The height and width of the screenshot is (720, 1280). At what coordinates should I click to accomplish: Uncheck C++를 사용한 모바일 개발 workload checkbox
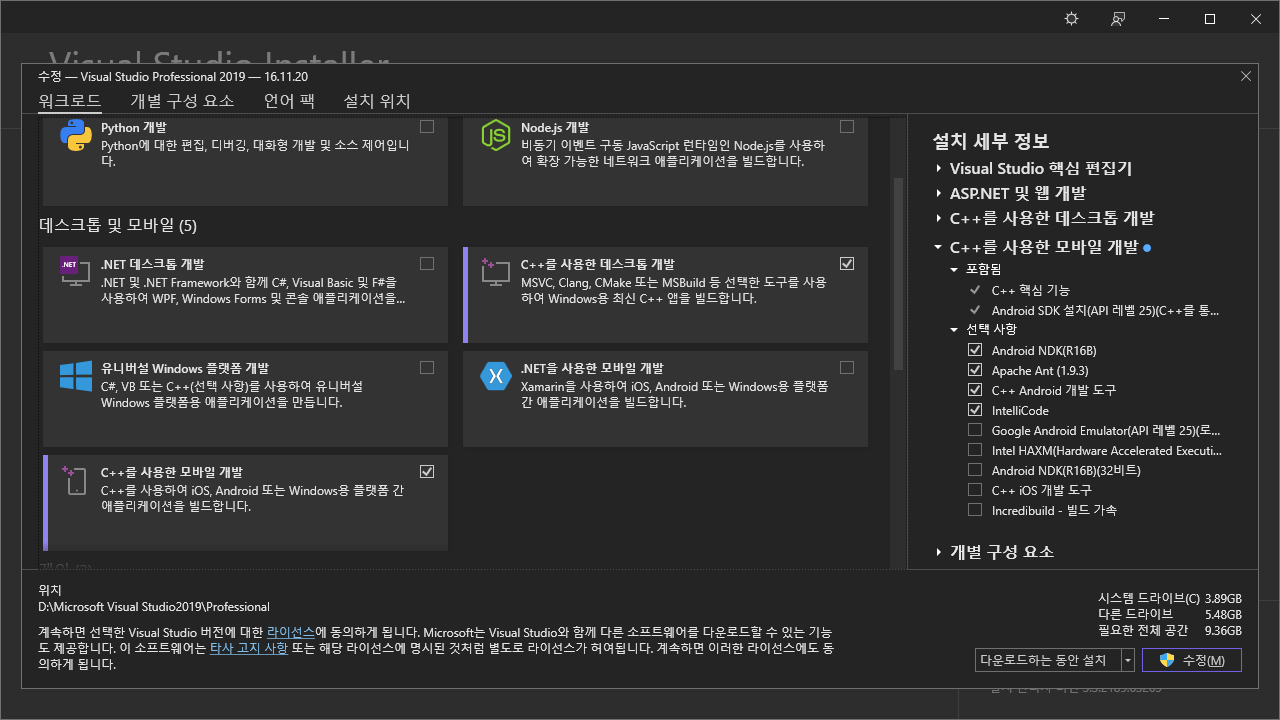point(427,472)
